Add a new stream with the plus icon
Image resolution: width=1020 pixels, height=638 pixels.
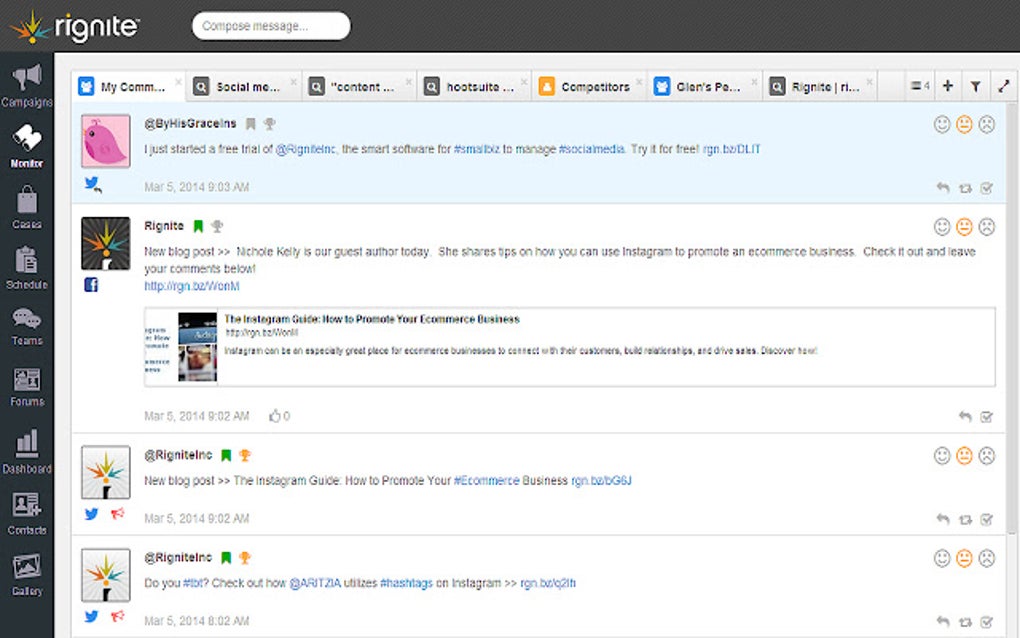click(x=947, y=86)
